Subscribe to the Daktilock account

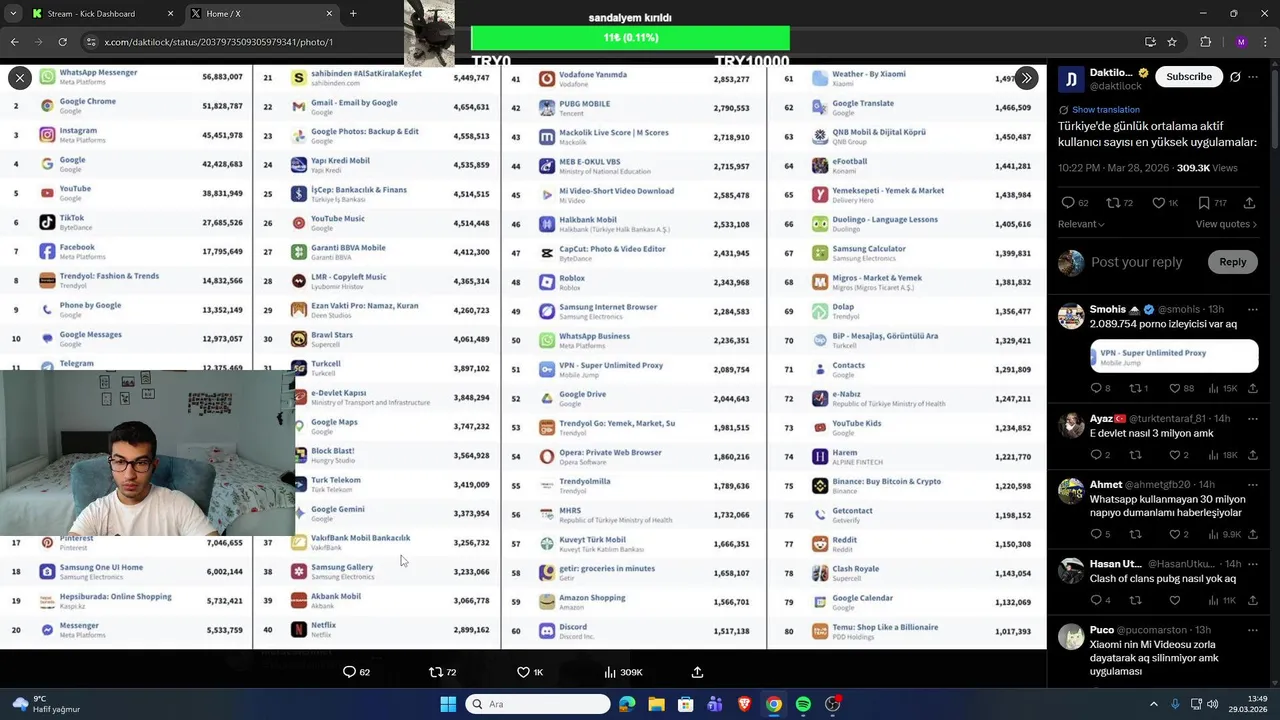1189,77
